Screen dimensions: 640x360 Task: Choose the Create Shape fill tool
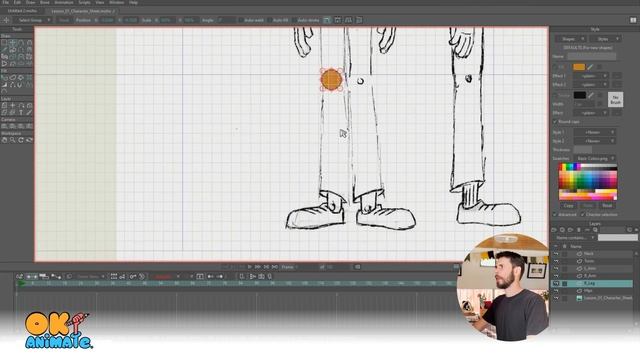[x=12, y=78]
